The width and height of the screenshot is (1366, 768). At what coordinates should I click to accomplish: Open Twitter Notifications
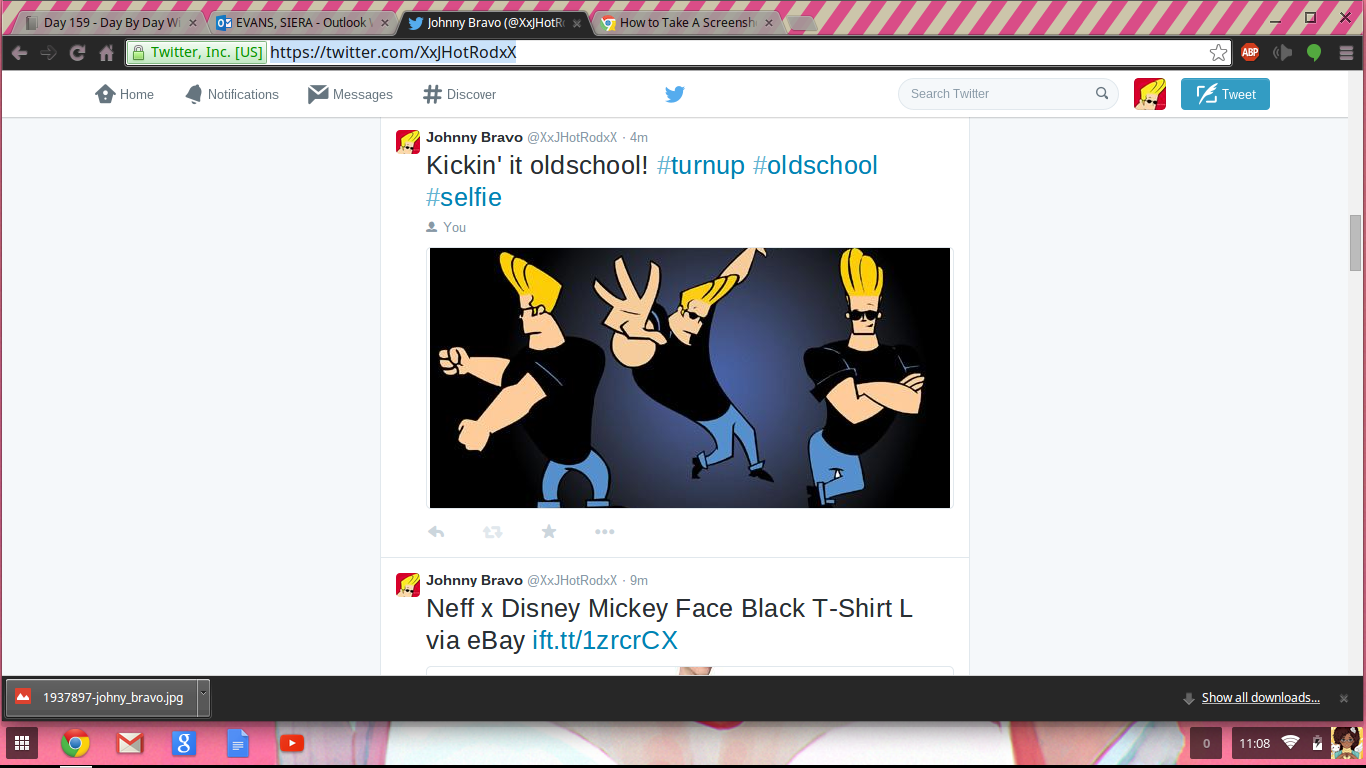[x=232, y=94]
